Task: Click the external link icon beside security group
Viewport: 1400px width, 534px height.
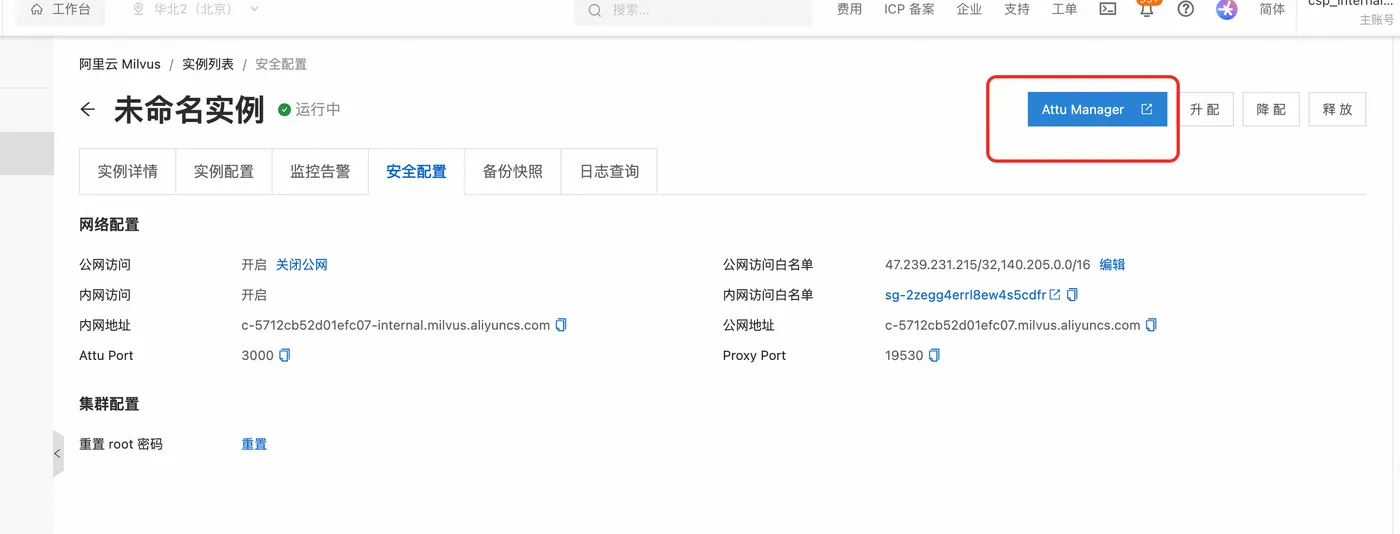Action: (1055, 295)
